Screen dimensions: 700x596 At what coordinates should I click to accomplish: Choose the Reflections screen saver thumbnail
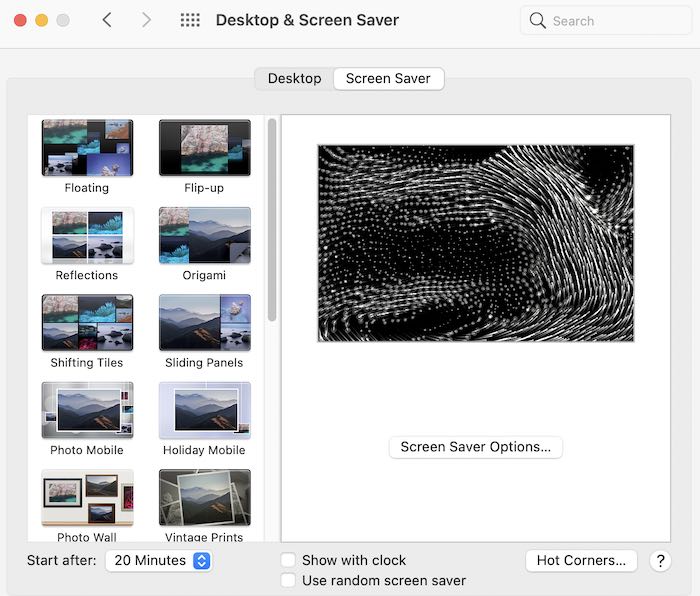[x=87, y=235]
